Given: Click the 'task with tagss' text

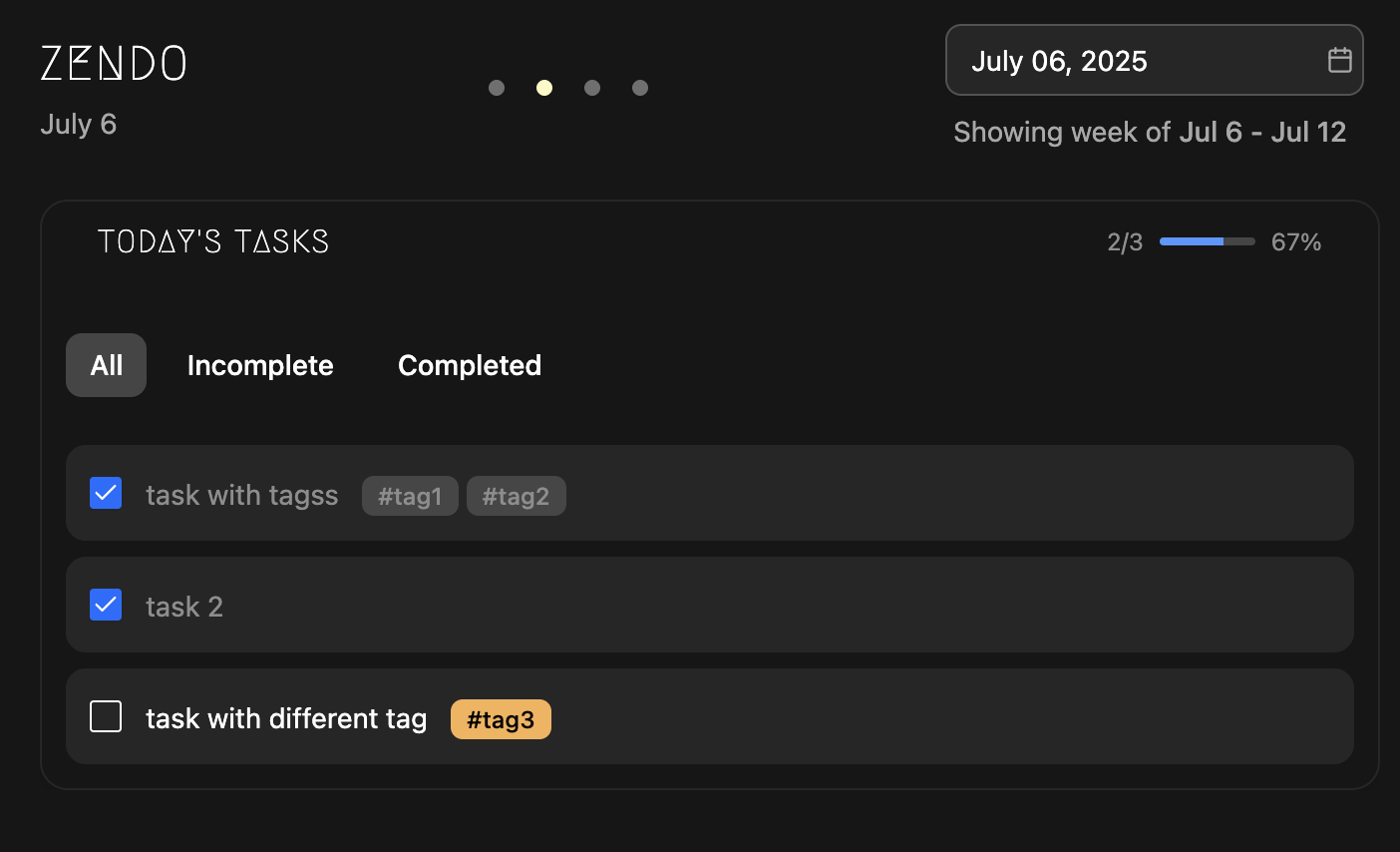Looking at the screenshot, I should coord(242,495).
